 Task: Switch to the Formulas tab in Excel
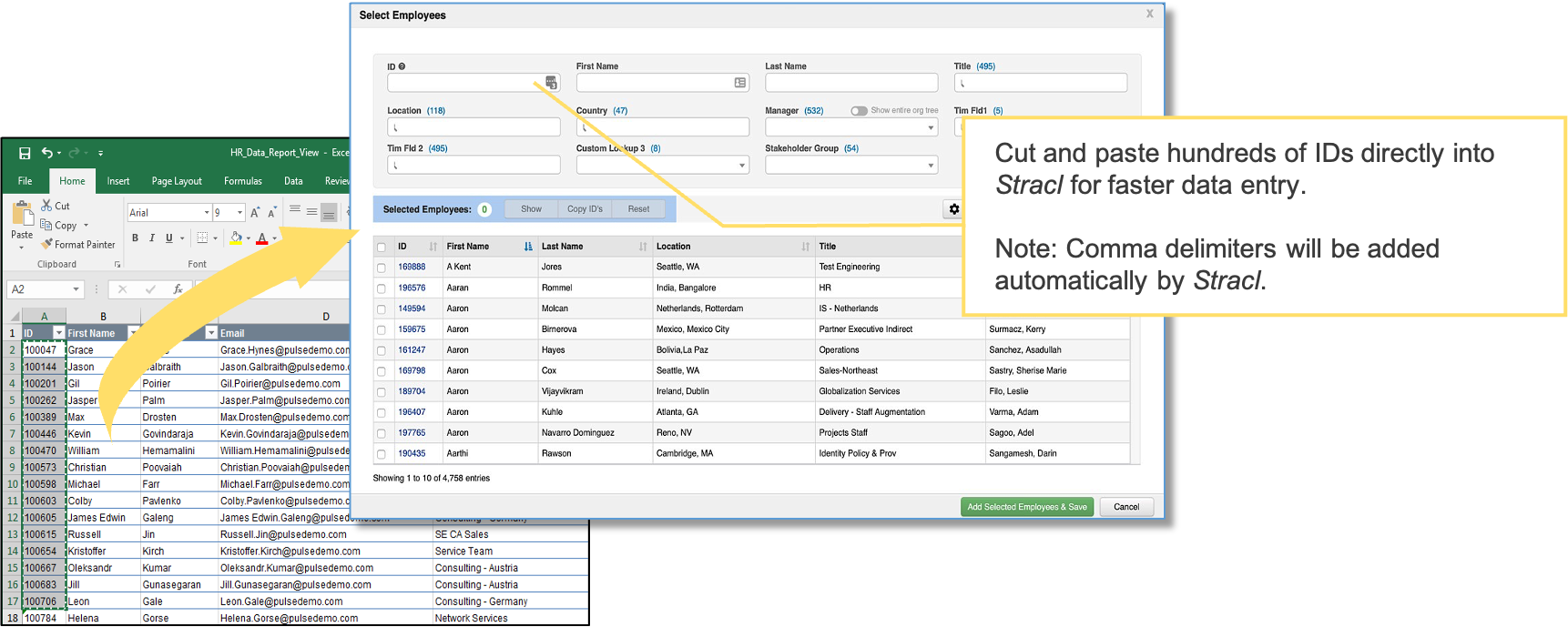243,181
